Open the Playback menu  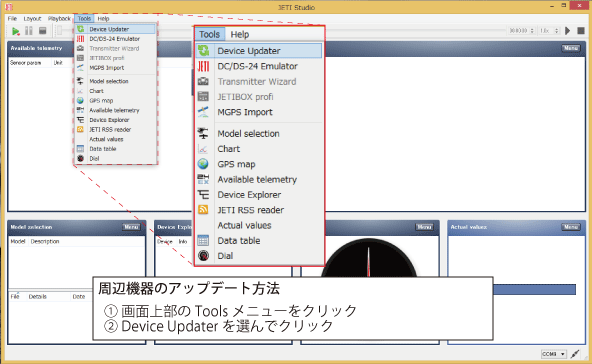pyautogui.click(x=59, y=19)
